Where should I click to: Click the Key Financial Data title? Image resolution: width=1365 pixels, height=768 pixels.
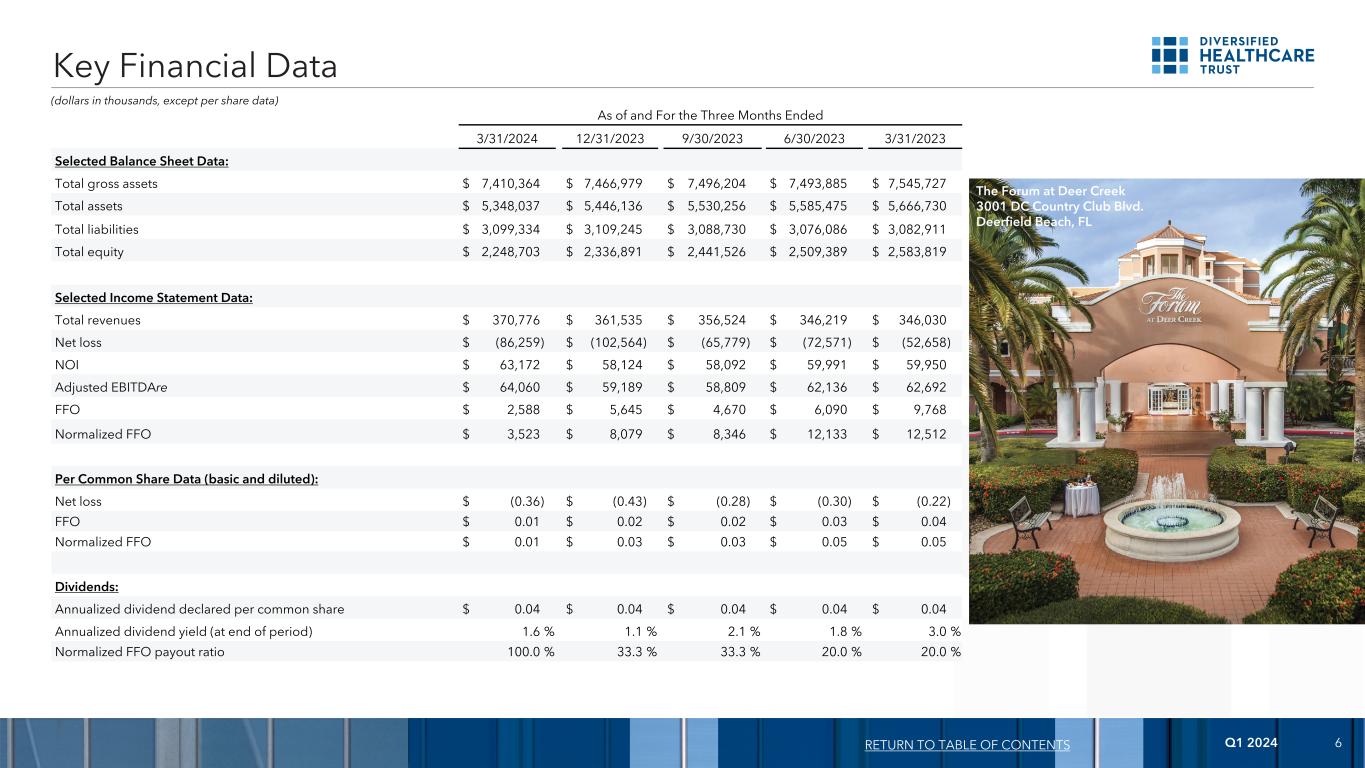tap(196, 66)
